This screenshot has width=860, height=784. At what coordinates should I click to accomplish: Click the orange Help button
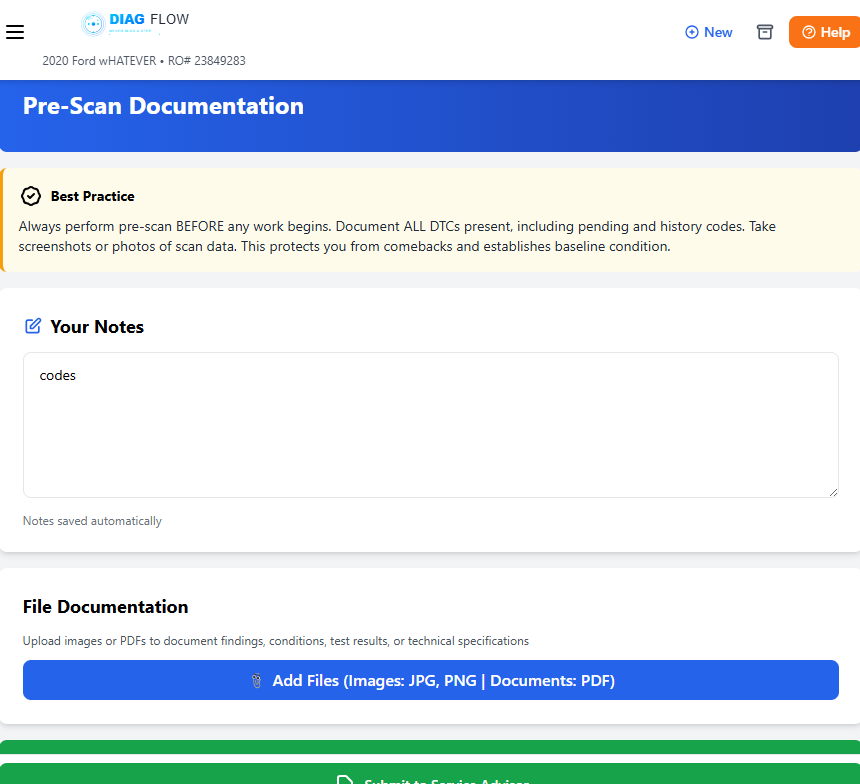click(x=824, y=32)
